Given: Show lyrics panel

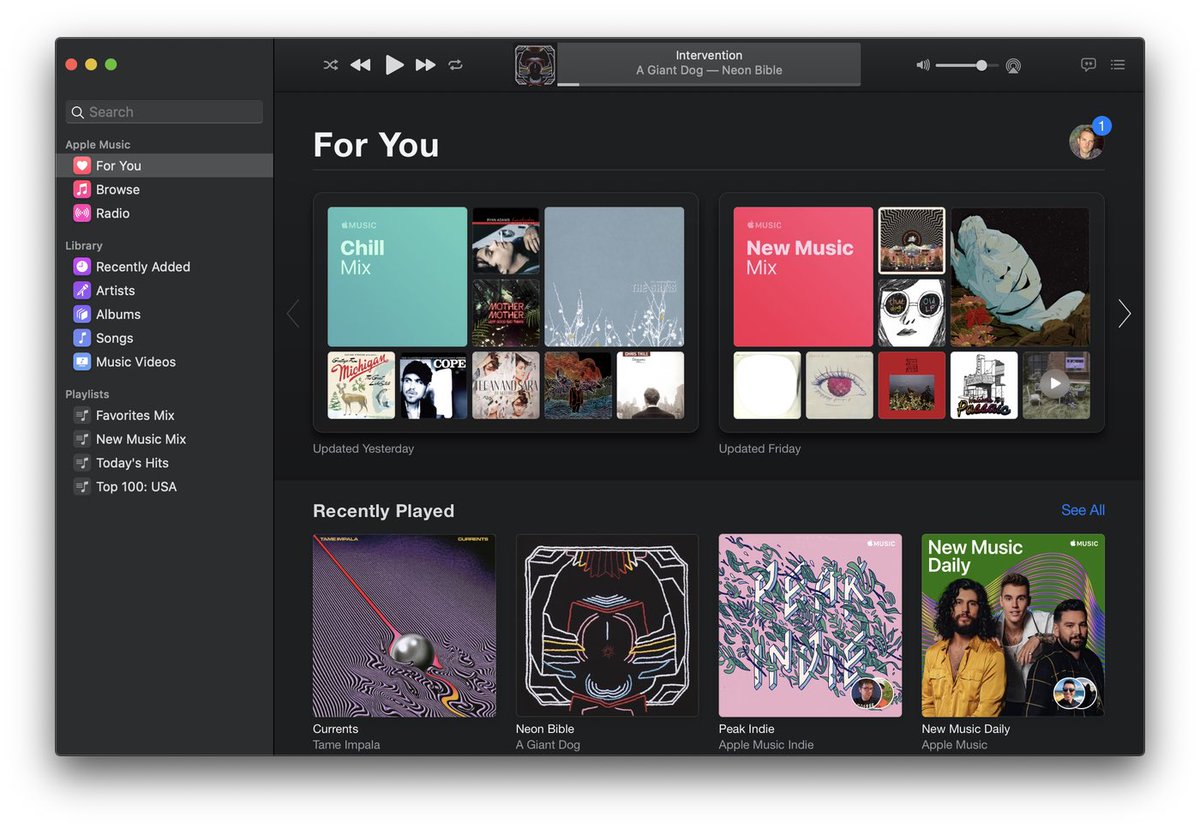Looking at the screenshot, I should click(1088, 65).
